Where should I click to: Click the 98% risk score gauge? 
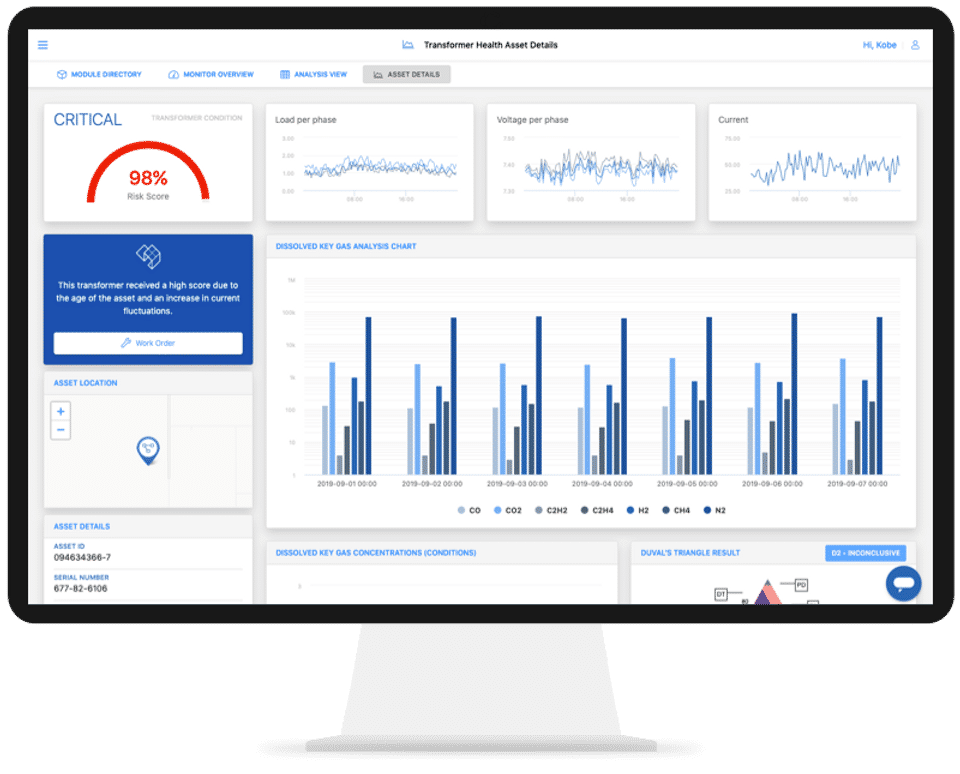(148, 172)
